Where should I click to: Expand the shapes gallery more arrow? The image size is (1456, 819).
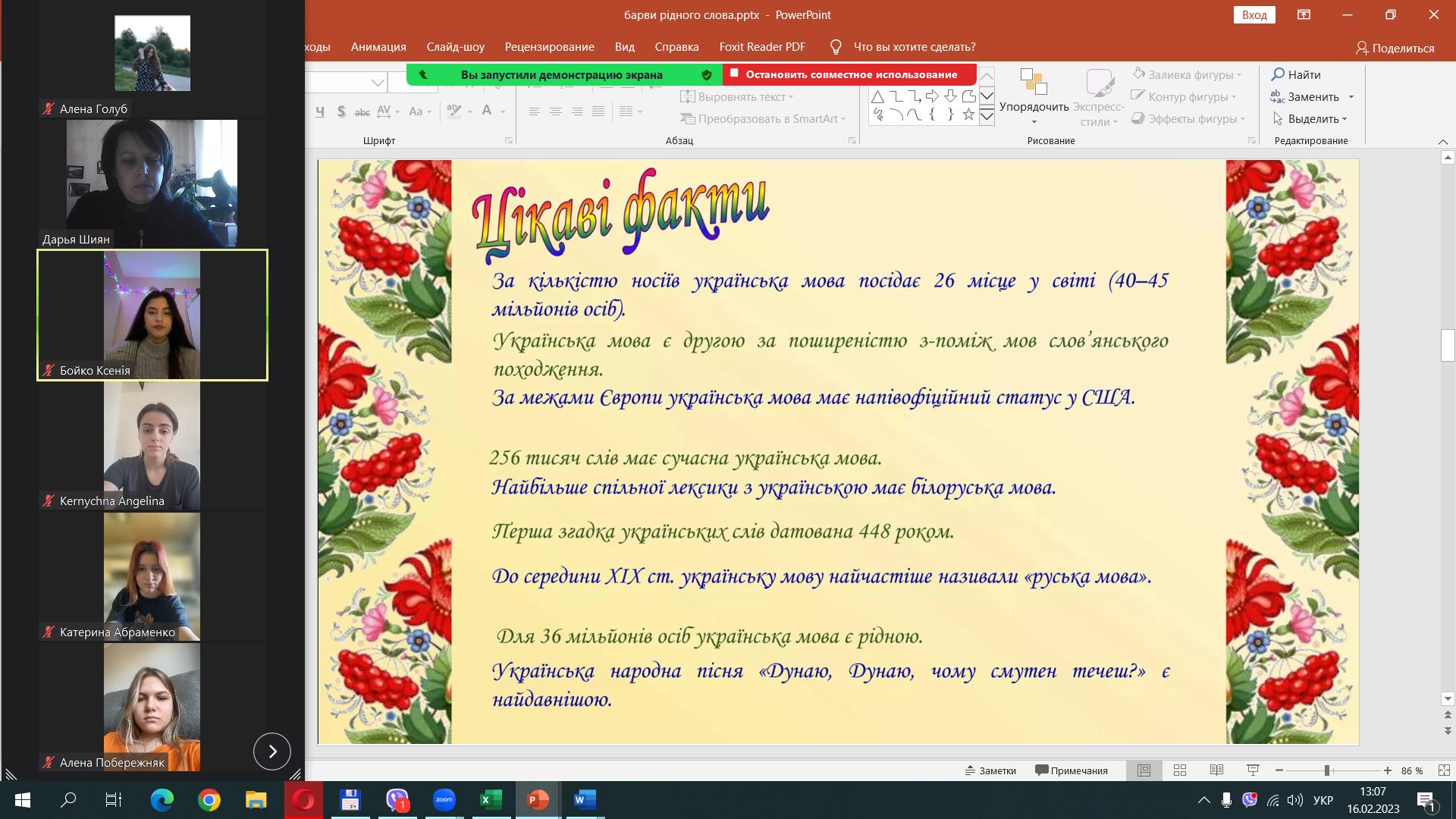click(x=987, y=116)
